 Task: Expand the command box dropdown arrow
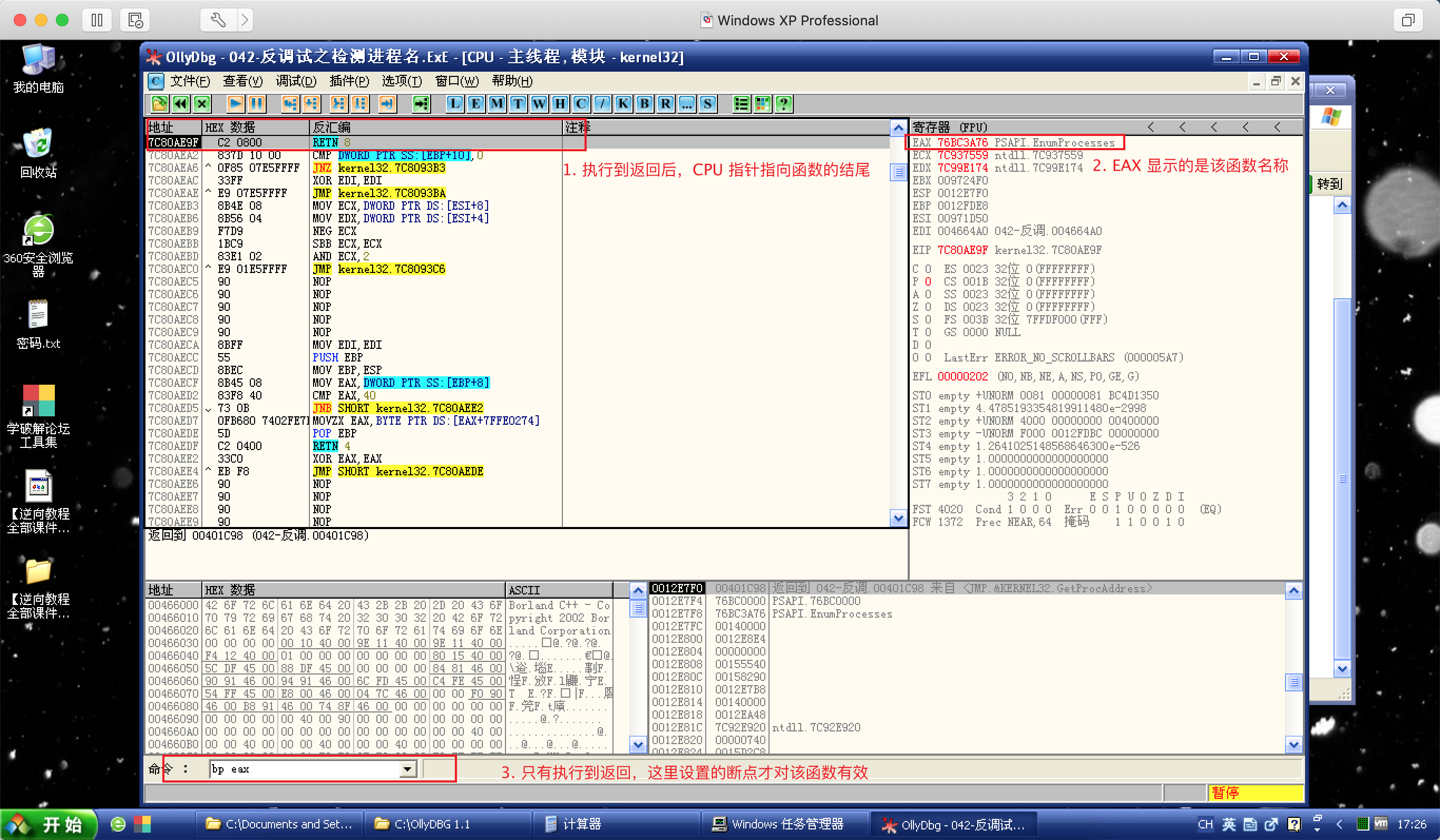point(407,769)
